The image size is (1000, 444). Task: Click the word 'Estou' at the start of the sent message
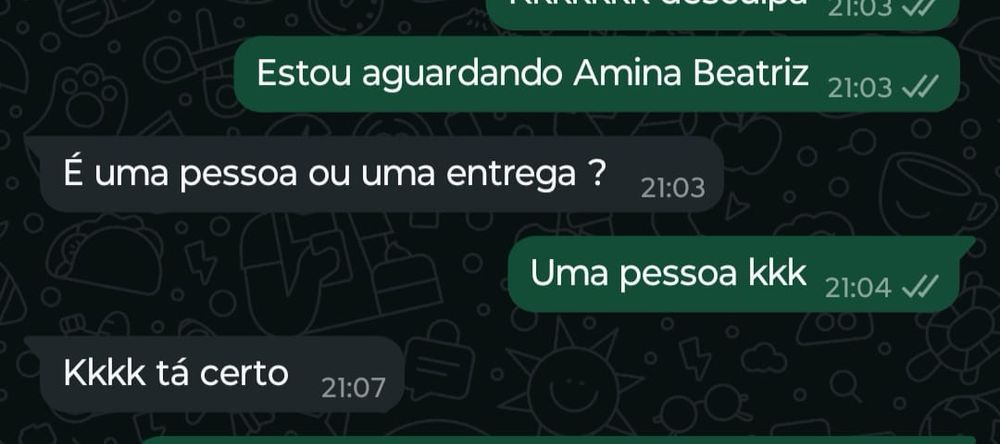click(x=304, y=74)
